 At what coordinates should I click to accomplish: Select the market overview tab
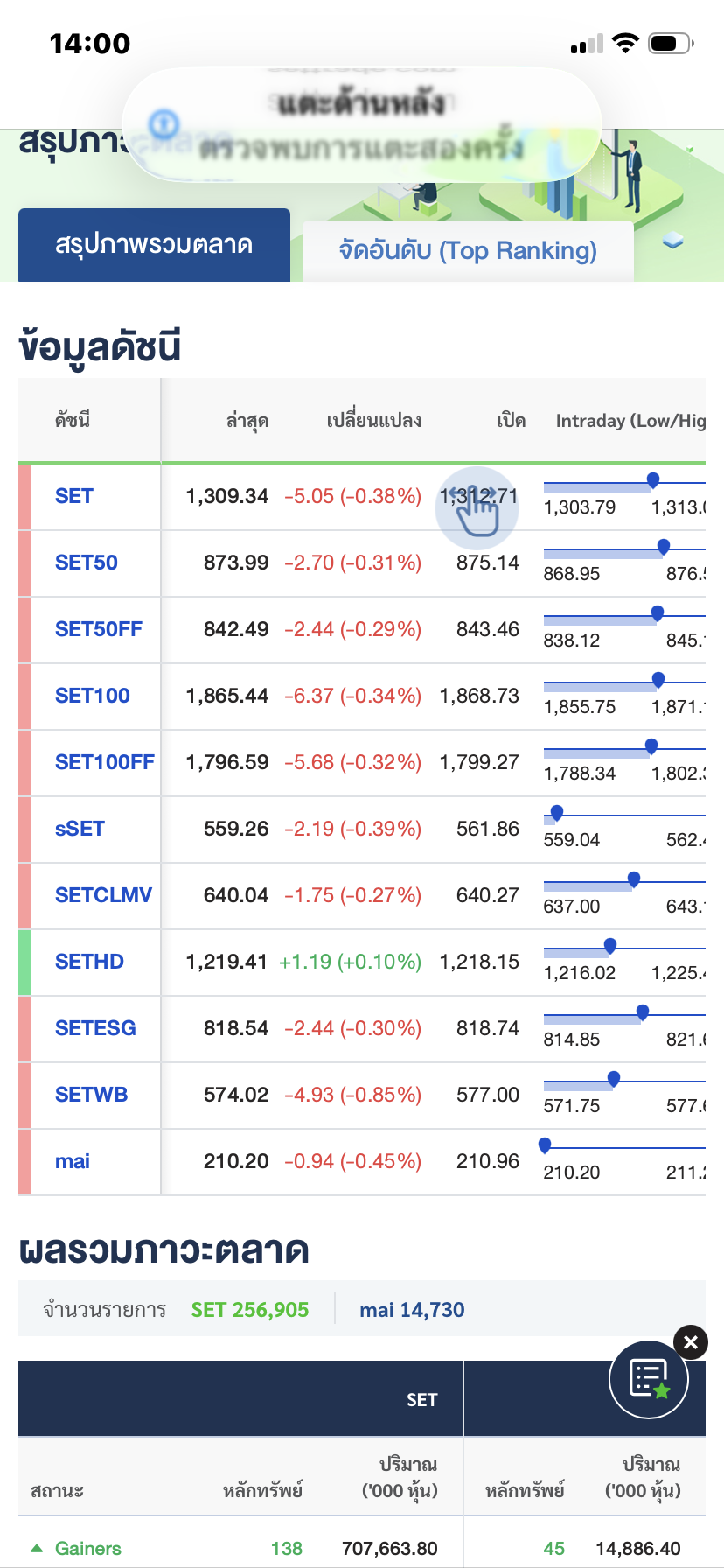154,245
